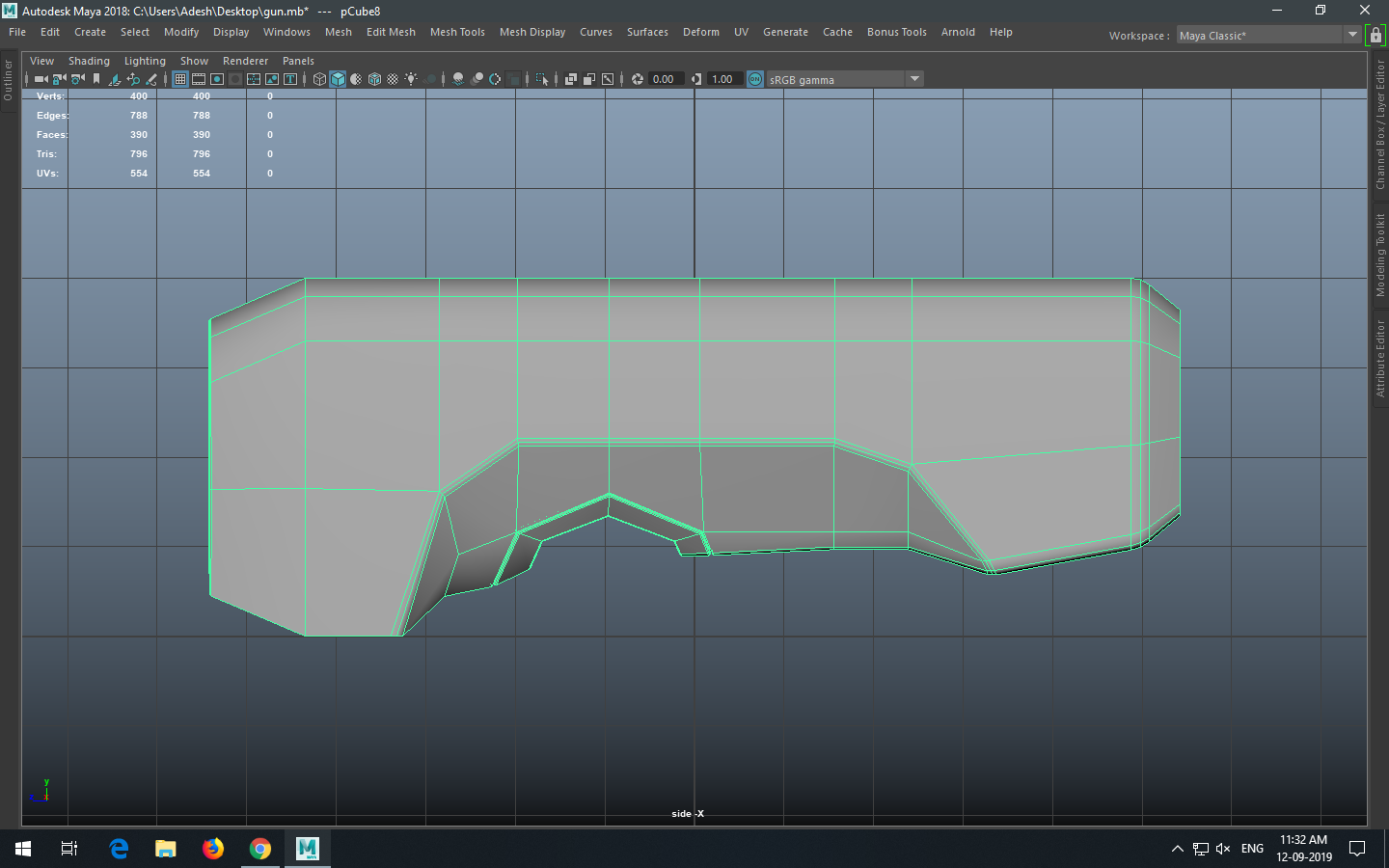1389x868 pixels.
Task: Open the Arnold menu
Action: (958, 32)
